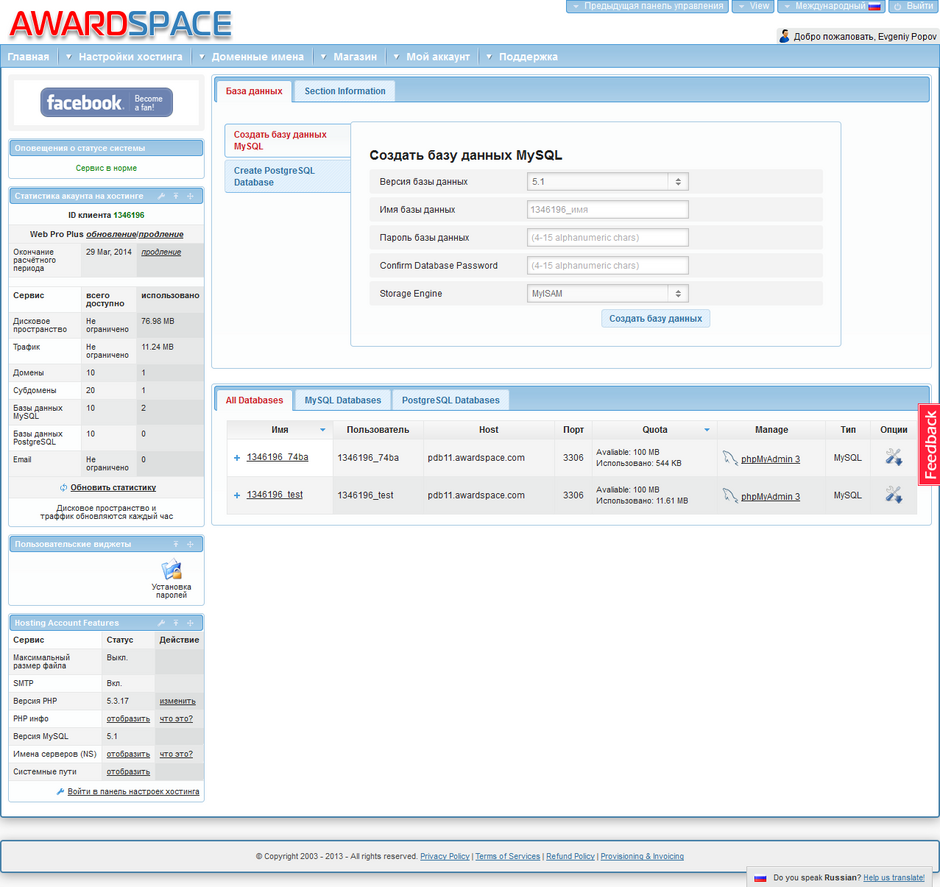The image size is (940, 887).
Task: Click что это? link for Имена серверов (NS)
Action: [176, 754]
